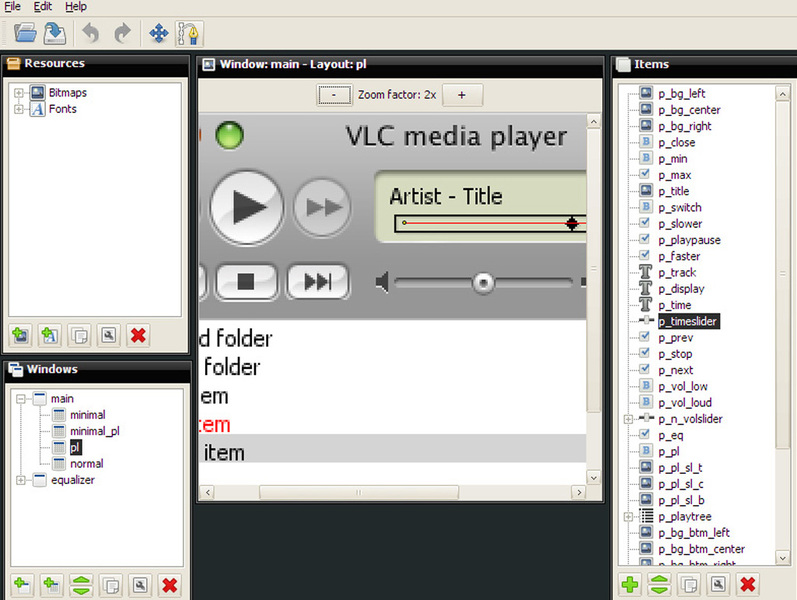Click Add window icon in Windows panel
Viewport: 797px width, 600px height.
(22, 585)
